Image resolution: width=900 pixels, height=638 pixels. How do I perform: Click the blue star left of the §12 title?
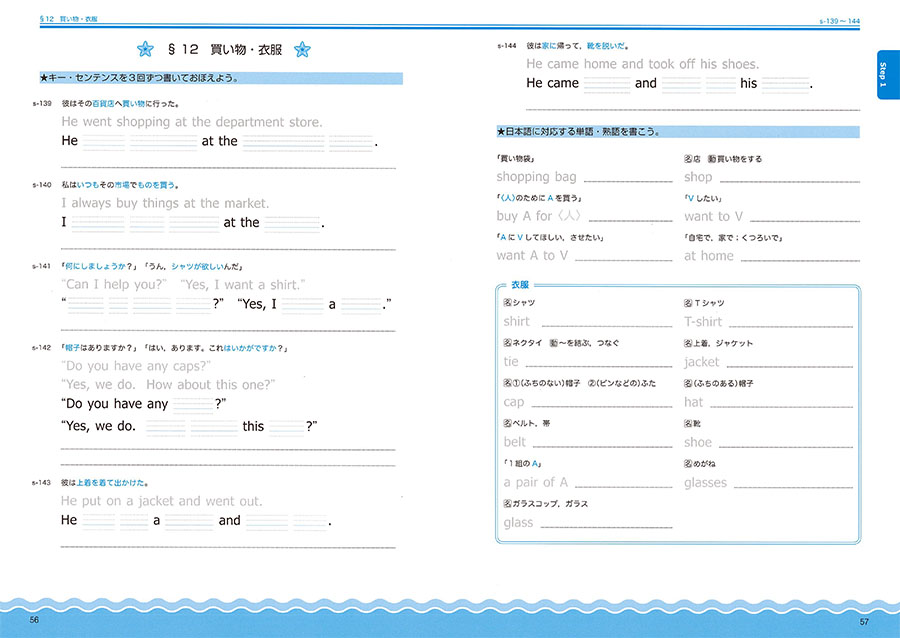(x=145, y=49)
